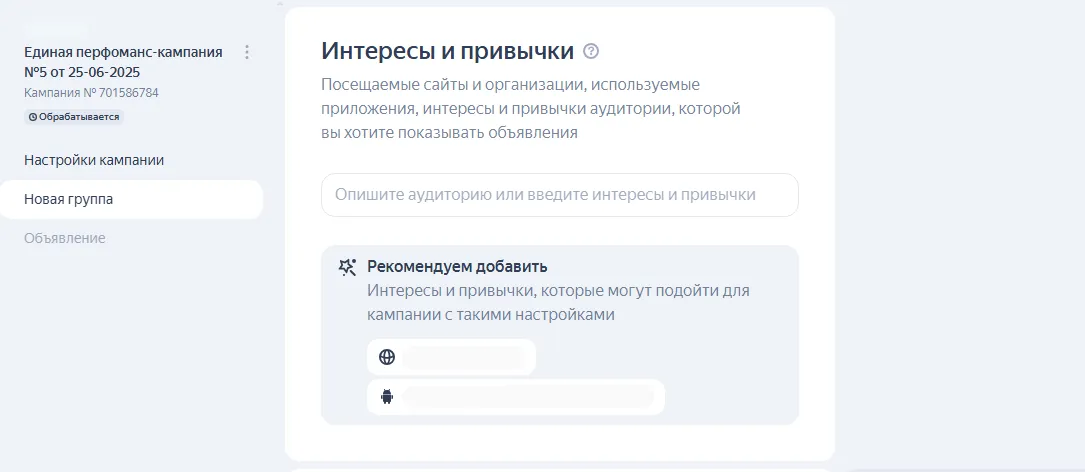Select Новая группа in the sidebar
Image resolution: width=1085 pixels, height=472 pixels.
[x=69, y=199]
